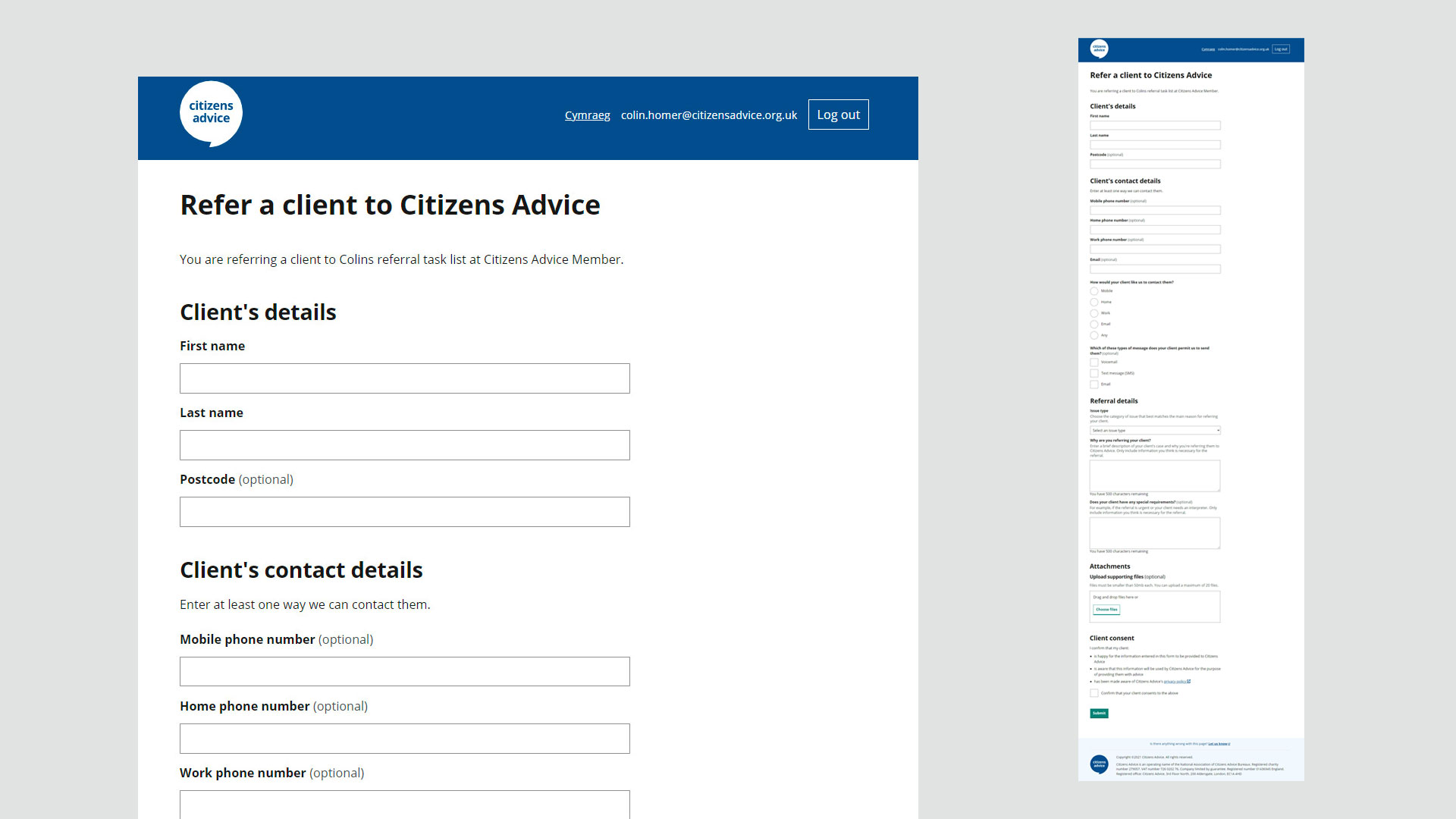
Task: Click the colin.homer@citizensadvice.org.uk address in the large header
Action: (709, 115)
